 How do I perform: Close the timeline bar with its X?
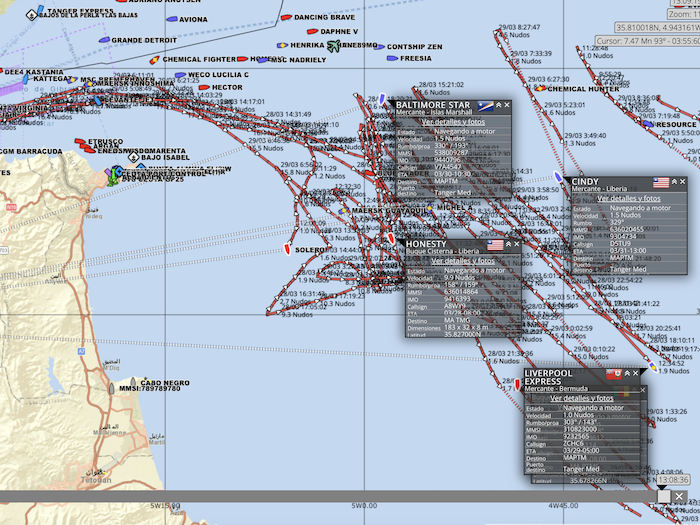(679, 496)
